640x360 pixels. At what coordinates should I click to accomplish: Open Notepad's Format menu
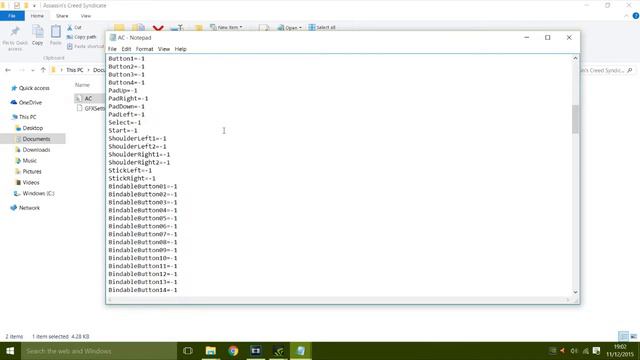144,49
